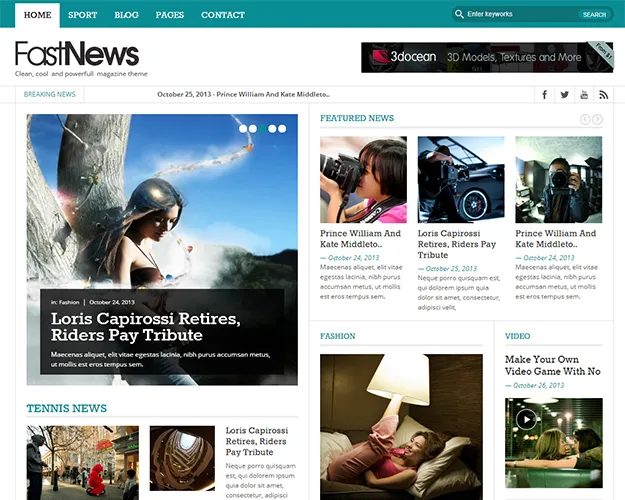Open Make Your Own Video Game headline

553,365
